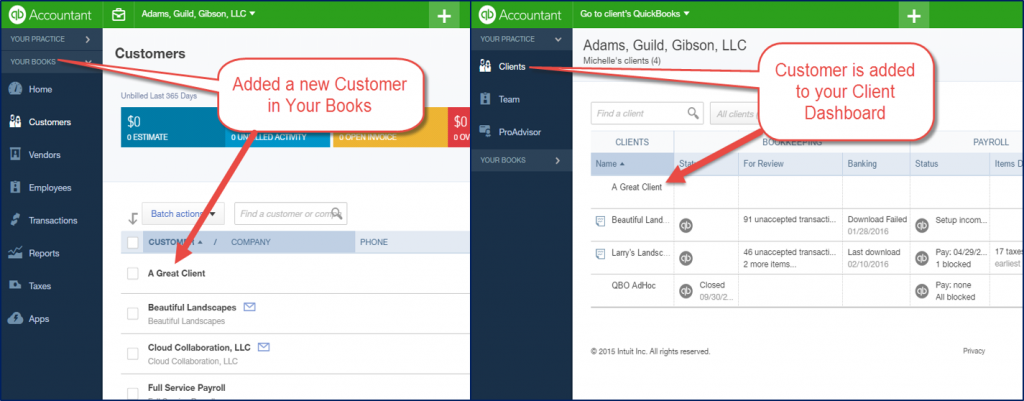Open Employees in left sidebar

click(51, 187)
